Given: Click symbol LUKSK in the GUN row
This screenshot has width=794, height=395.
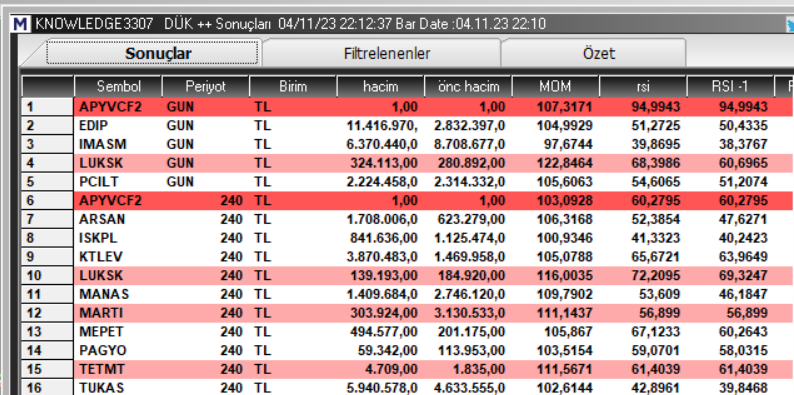Looking at the screenshot, I should (101, 163).
